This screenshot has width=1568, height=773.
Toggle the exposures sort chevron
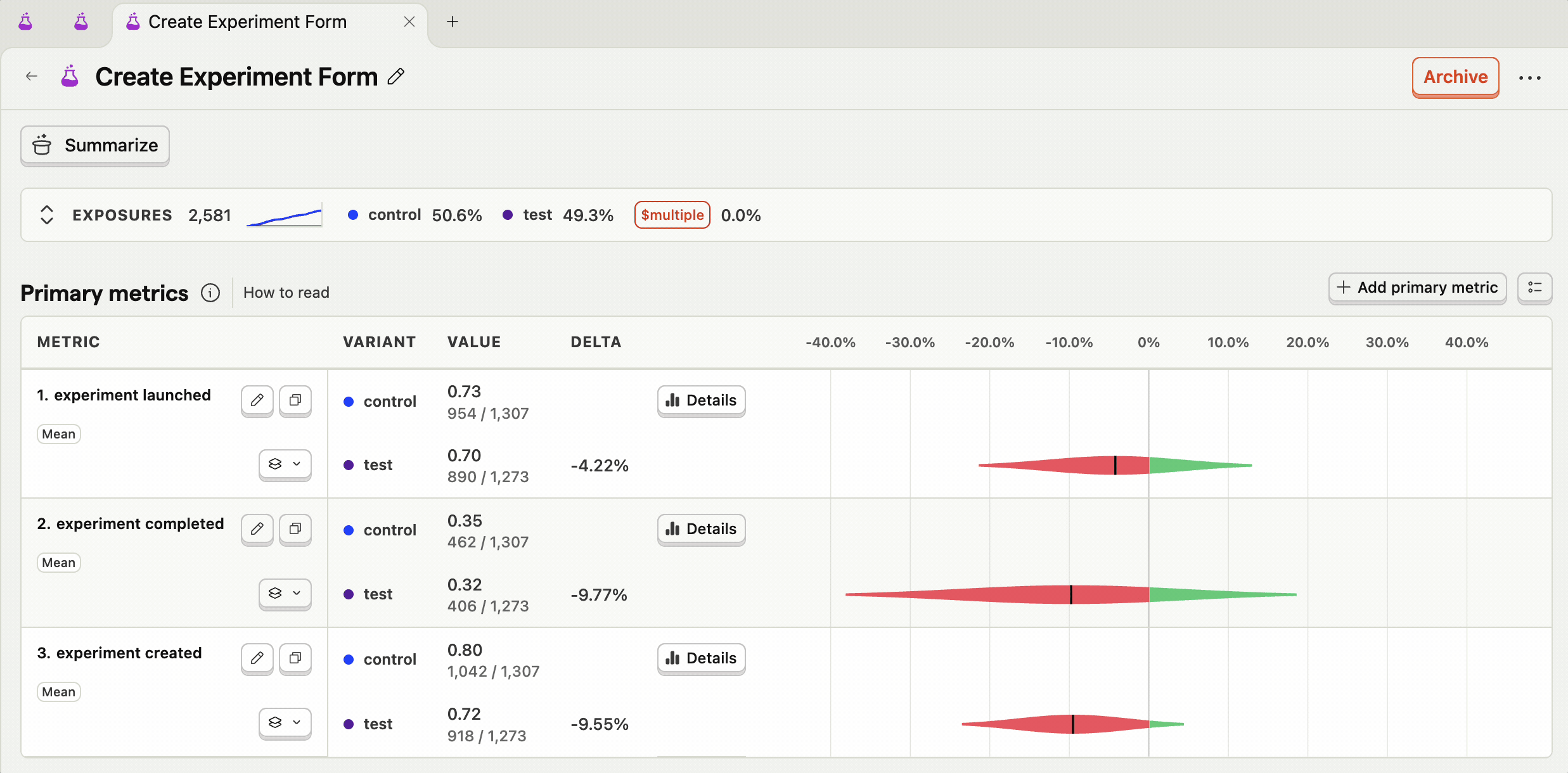46,215
